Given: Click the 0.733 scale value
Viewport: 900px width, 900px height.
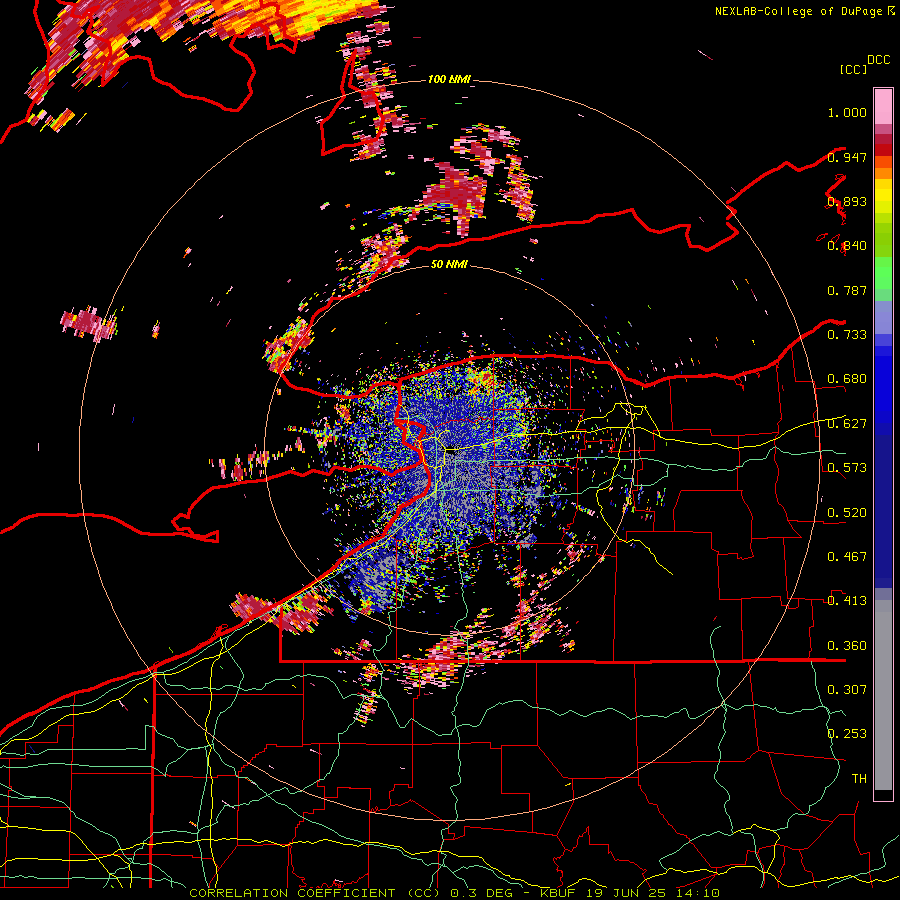Looking at the screenshot, I should (847, 335).
